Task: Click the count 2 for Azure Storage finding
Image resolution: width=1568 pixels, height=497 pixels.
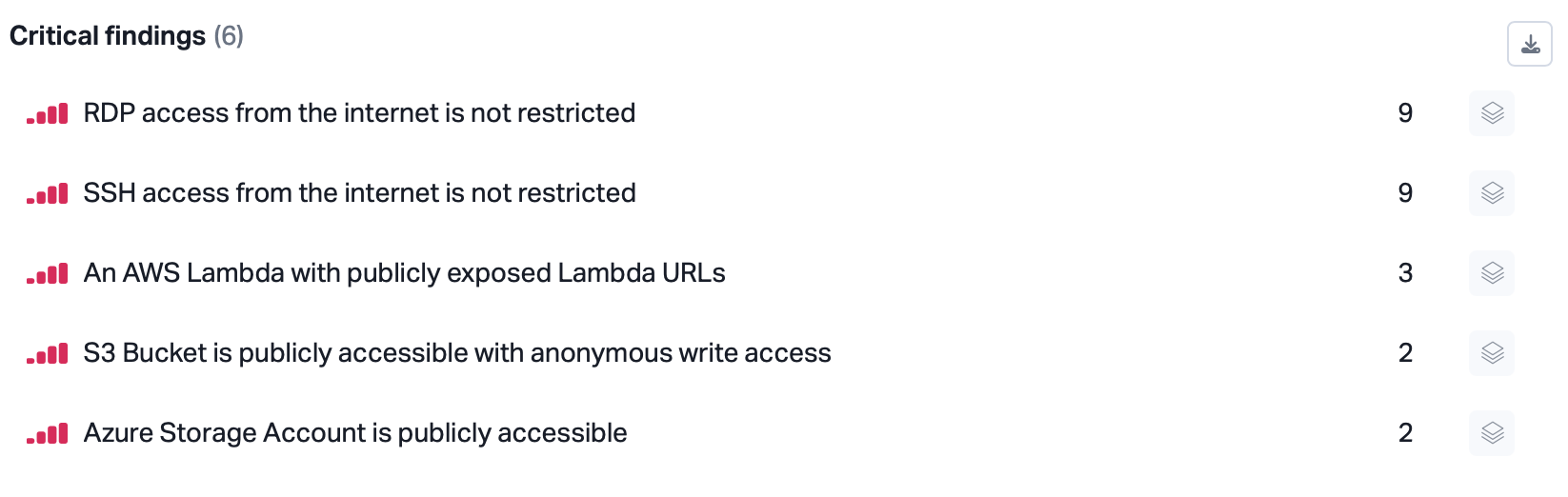Action: [1405, 433]
